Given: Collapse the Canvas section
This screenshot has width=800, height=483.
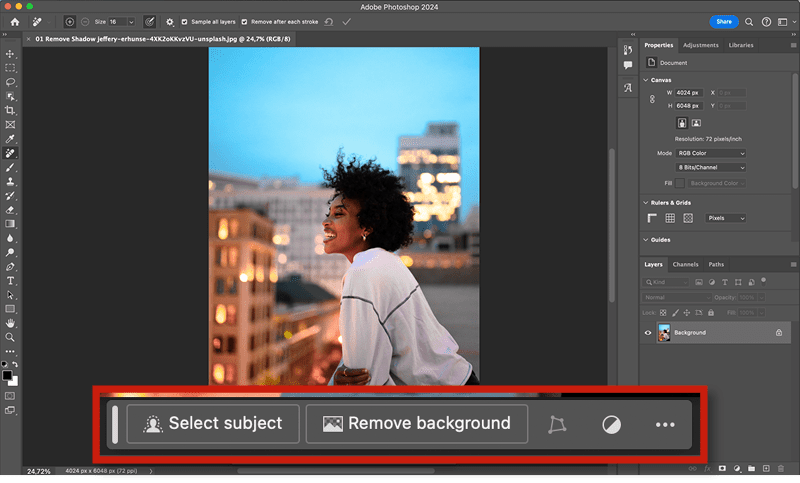Looking at the screenshot, I should tap(646, 80).
